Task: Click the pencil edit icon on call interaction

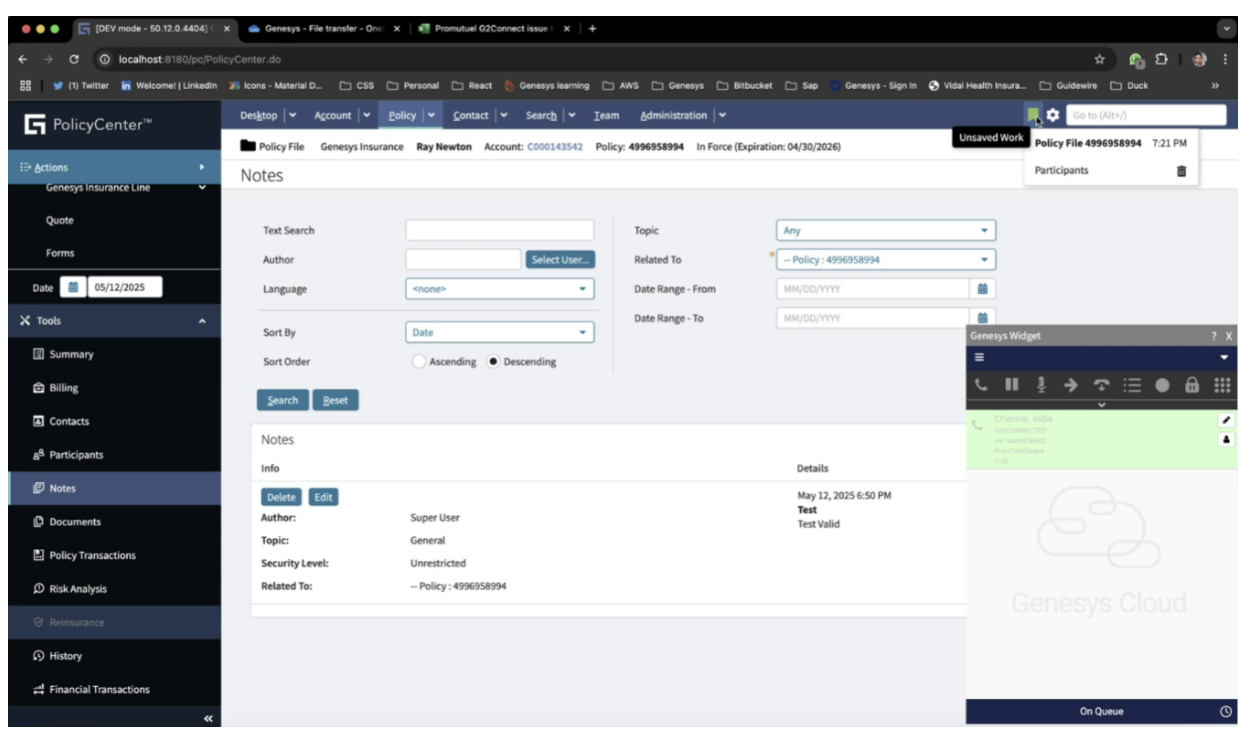Action: click(1227, 421)
